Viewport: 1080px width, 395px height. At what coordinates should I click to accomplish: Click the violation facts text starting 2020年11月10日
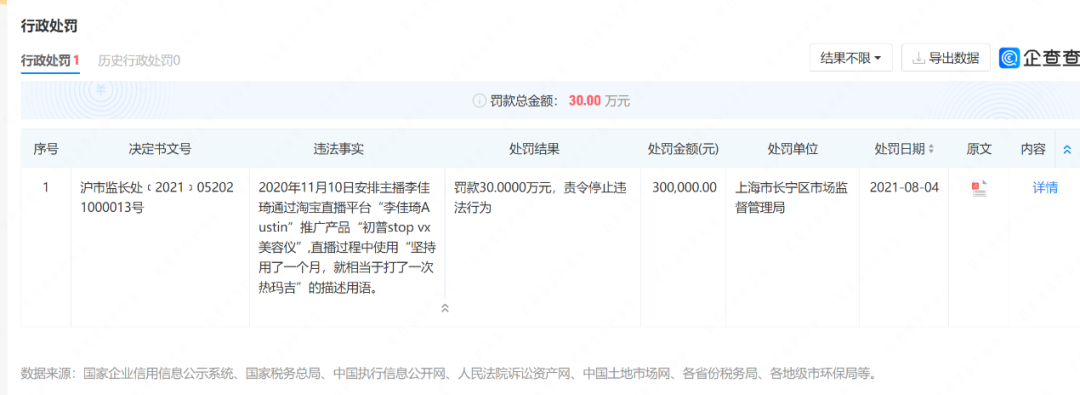[x=346, y=238]
